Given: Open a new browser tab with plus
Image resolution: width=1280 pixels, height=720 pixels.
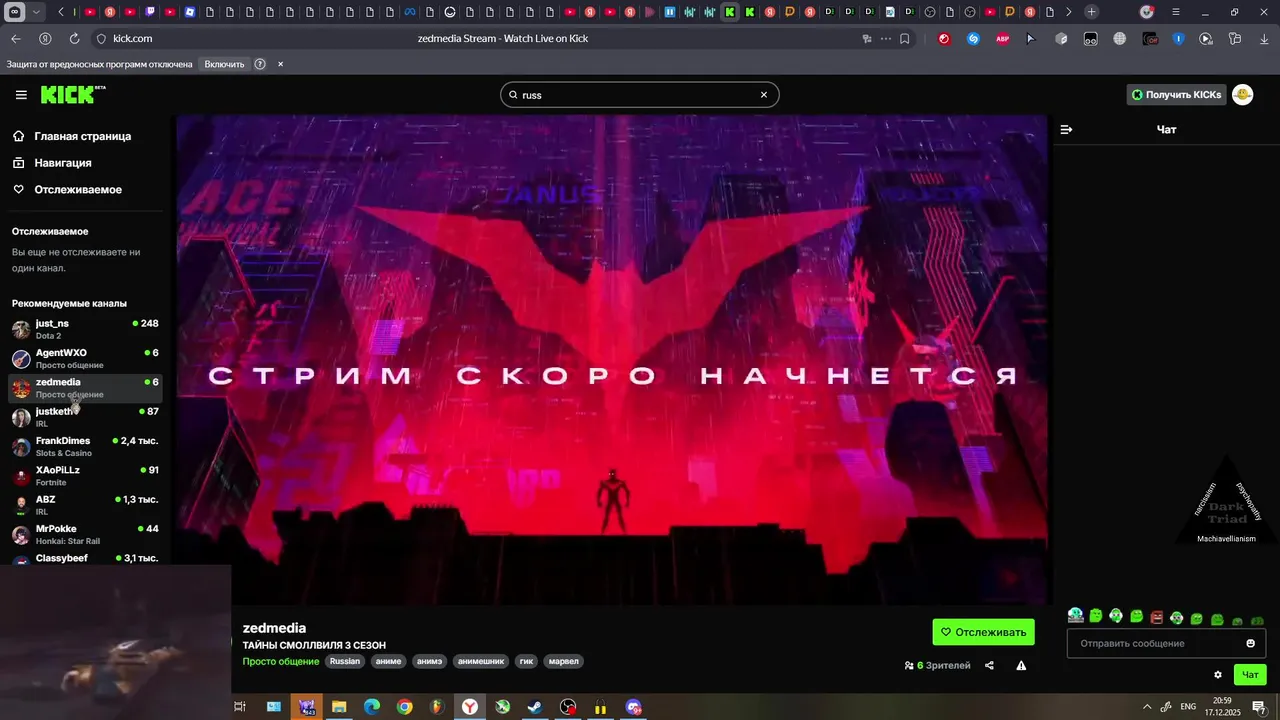Looking at the screenshot, I should (1091, 12).
